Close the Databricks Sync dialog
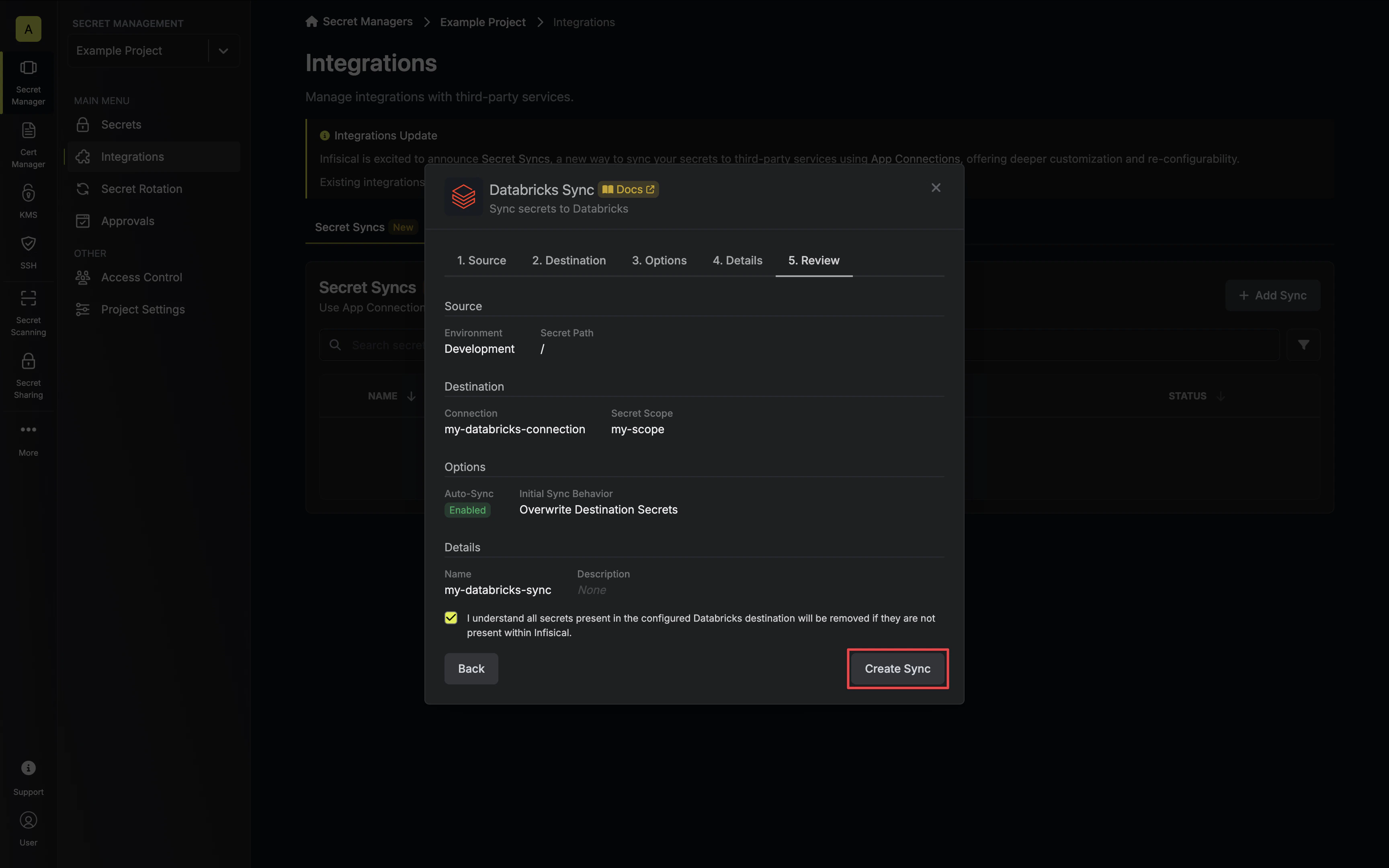Screen dimensions: 1389x868 point(936,188)
